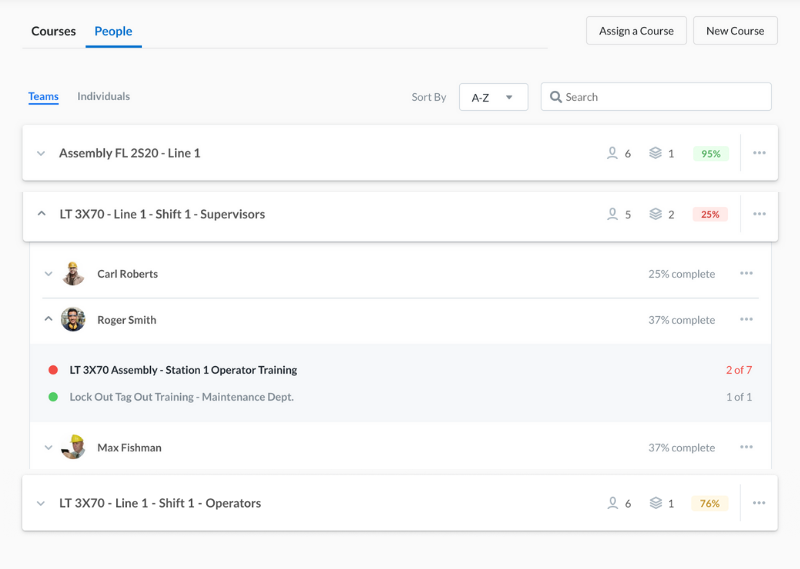
Task: Open the Sort By A-Z dropdown
Action: (x=493, y=97)
